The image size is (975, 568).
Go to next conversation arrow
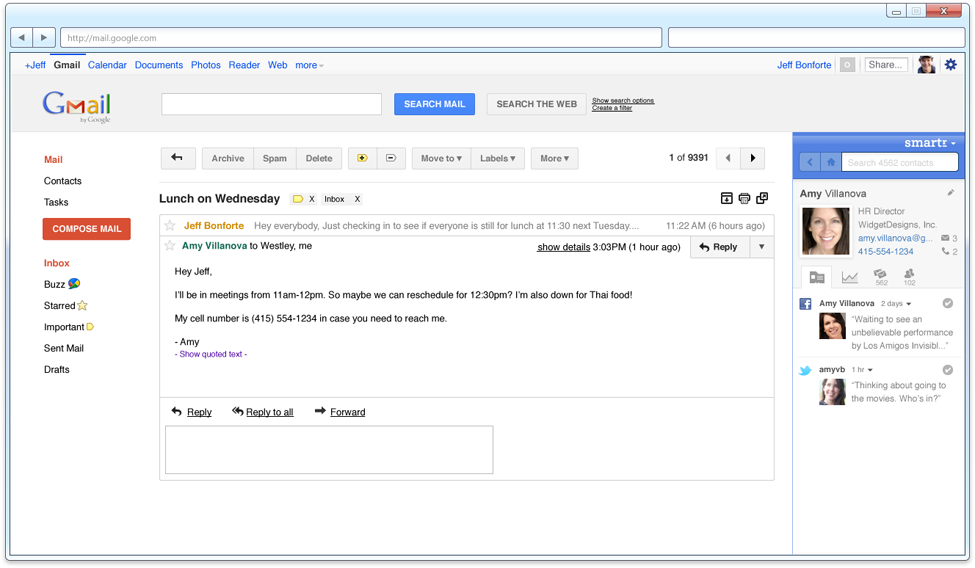752,158
